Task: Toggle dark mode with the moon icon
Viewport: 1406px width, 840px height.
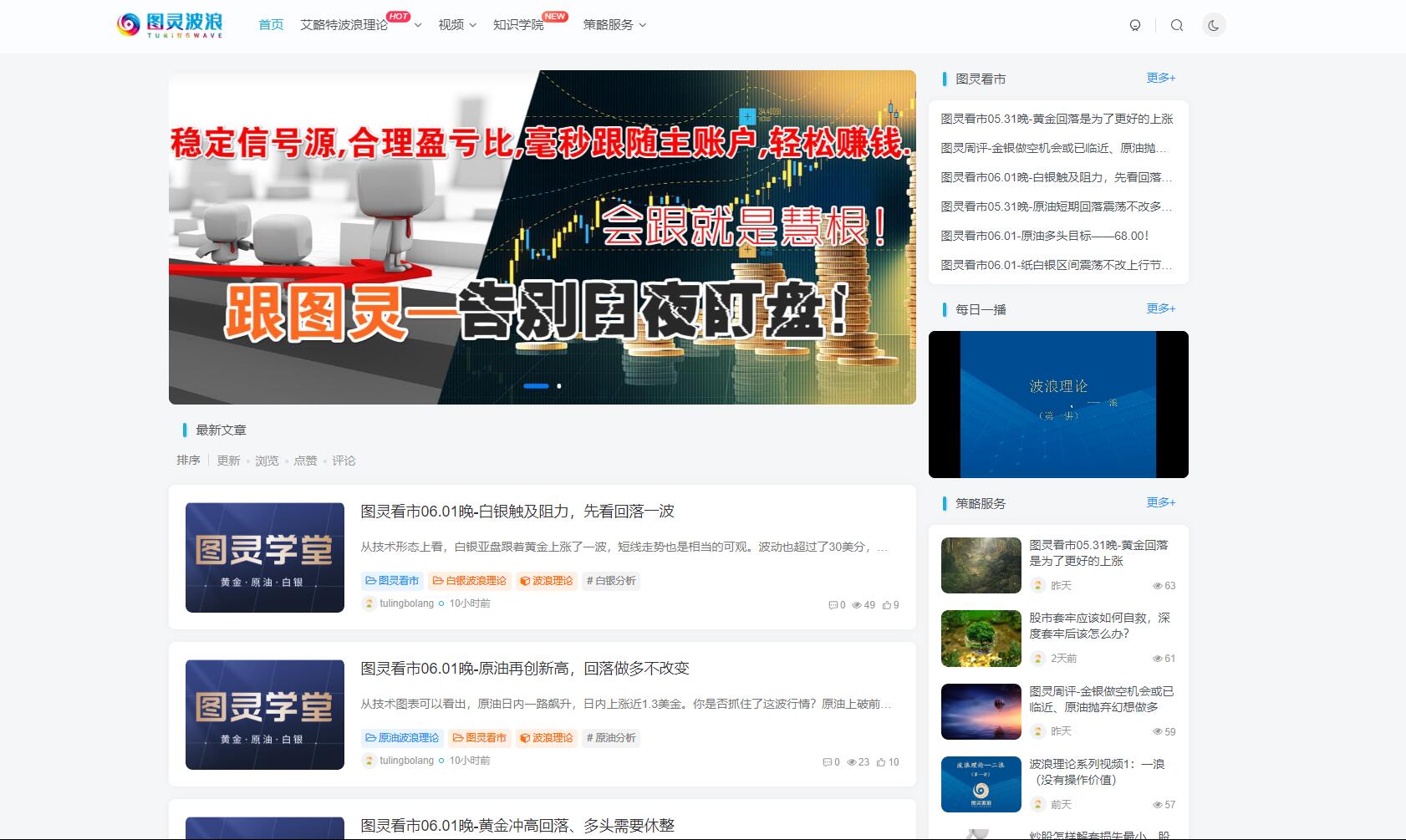Action: click(1212, 26)
